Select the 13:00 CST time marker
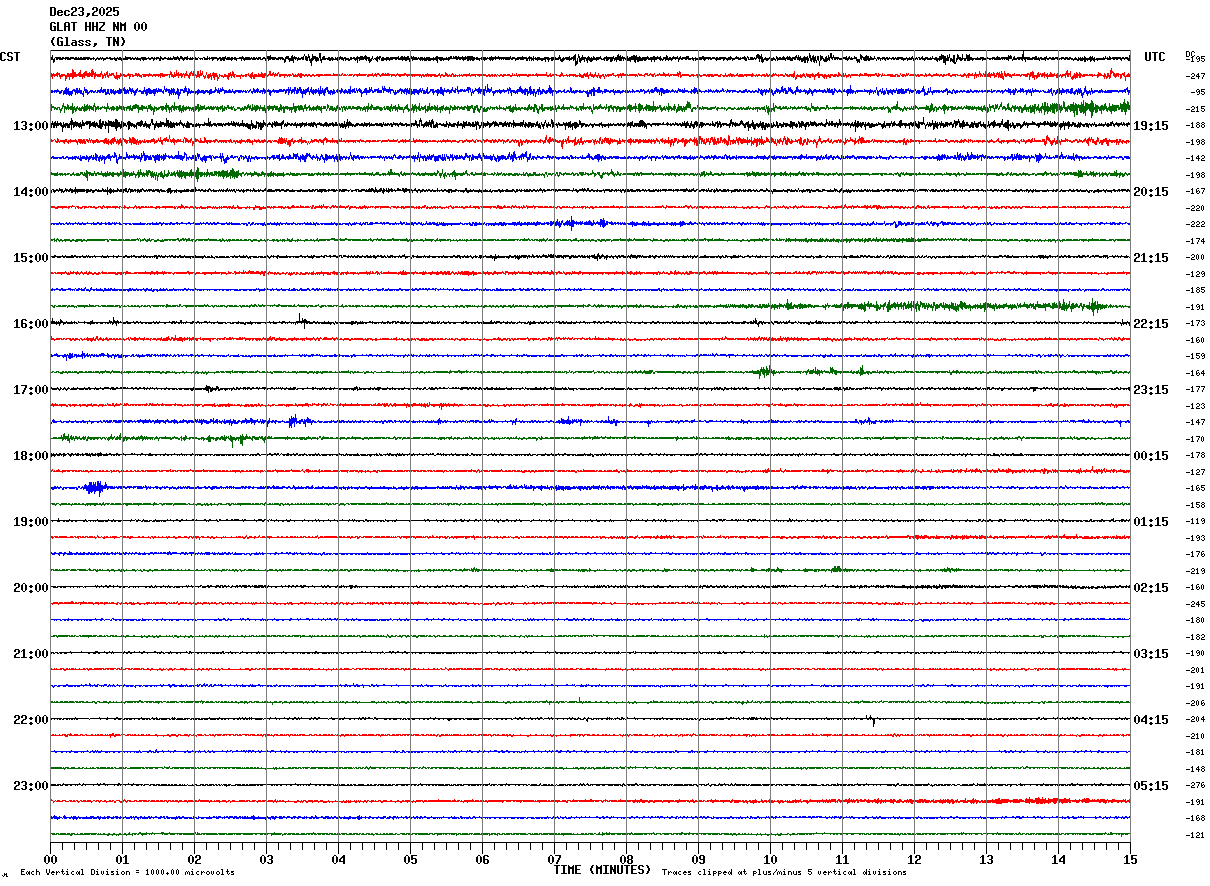1210x886 pixels. pyautogui.click(x=30, y=126)
